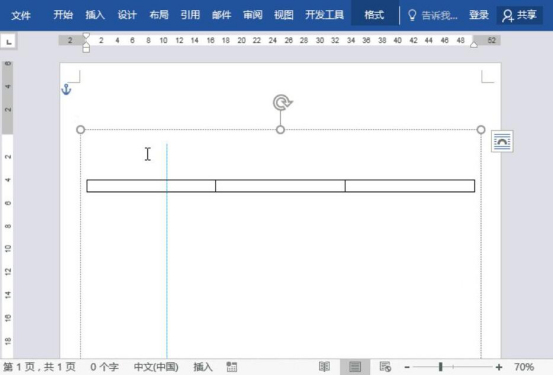This screenshot has height=376, width=553.
Task: Select the 审阅 tab
Action: pyautogui.click(x=253, y=15)
